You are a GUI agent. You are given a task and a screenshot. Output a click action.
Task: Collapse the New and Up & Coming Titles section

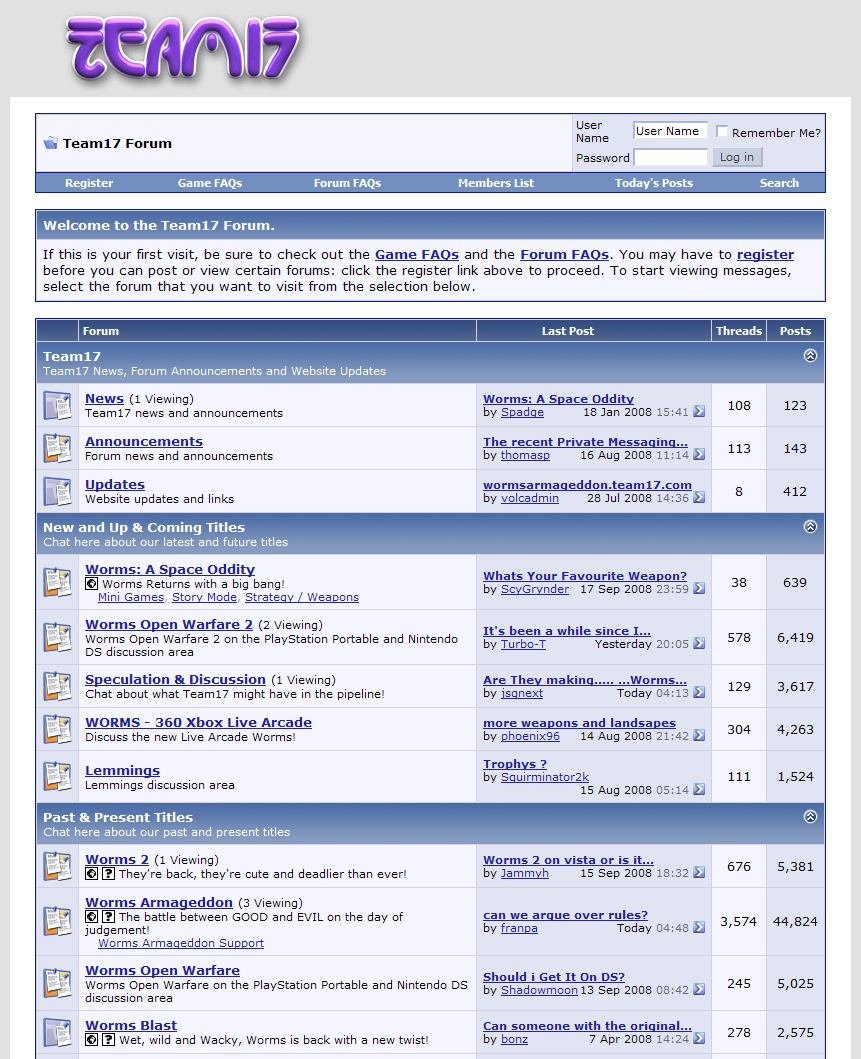tap(810, 526)
